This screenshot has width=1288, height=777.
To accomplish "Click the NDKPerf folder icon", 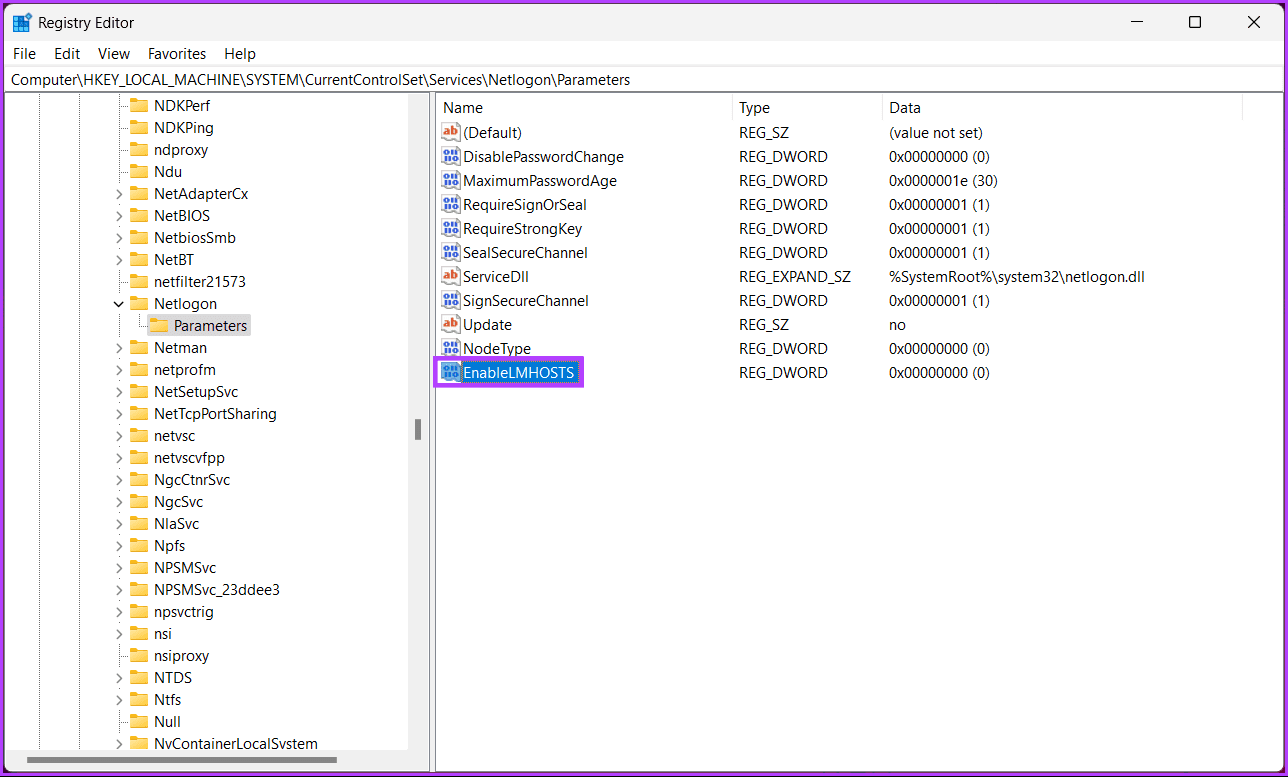I will [x=139, y=105].
